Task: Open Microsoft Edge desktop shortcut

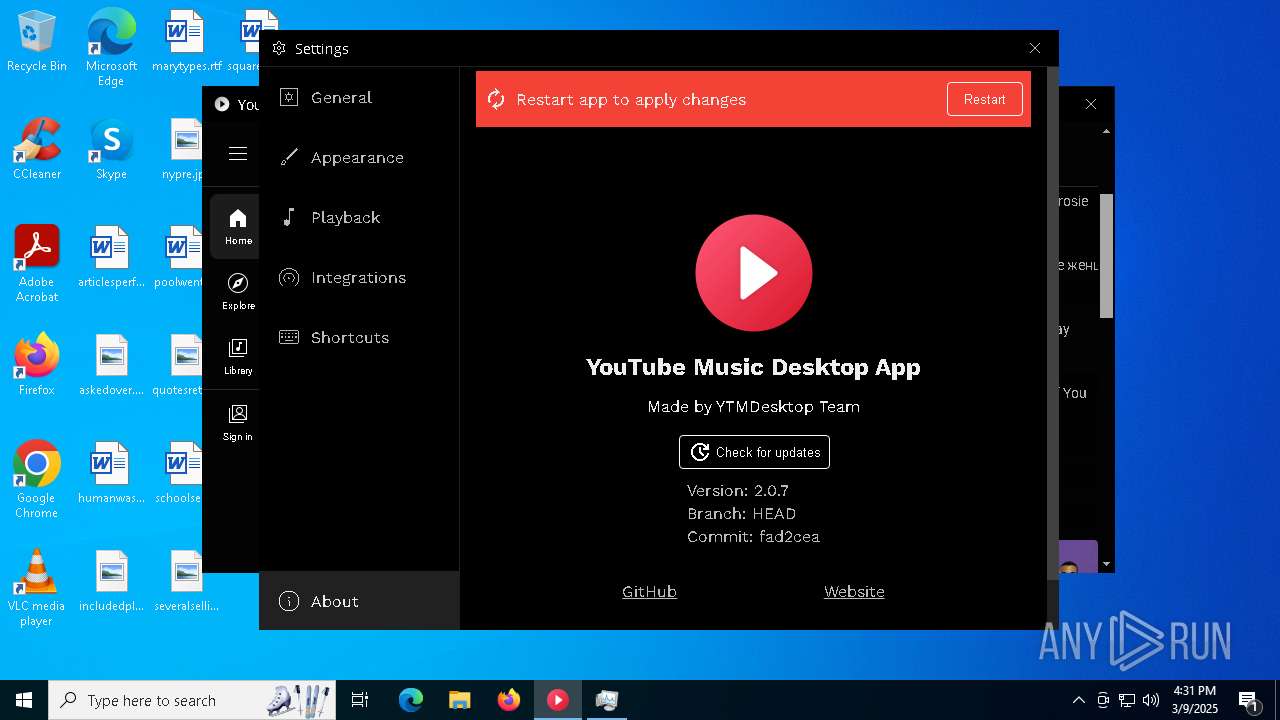Action: coord(111,47)
